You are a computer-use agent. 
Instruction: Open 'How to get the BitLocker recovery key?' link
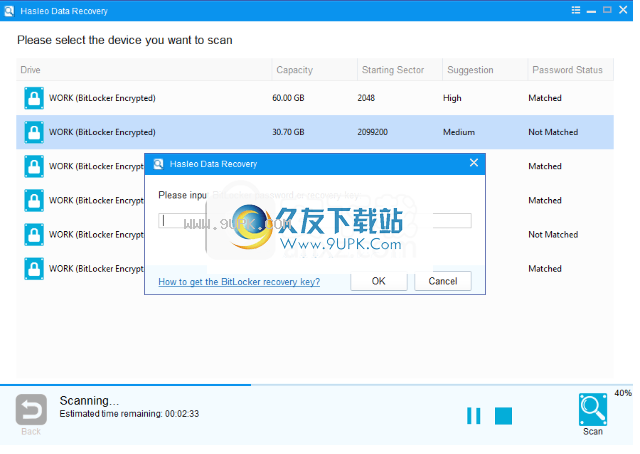239,282
